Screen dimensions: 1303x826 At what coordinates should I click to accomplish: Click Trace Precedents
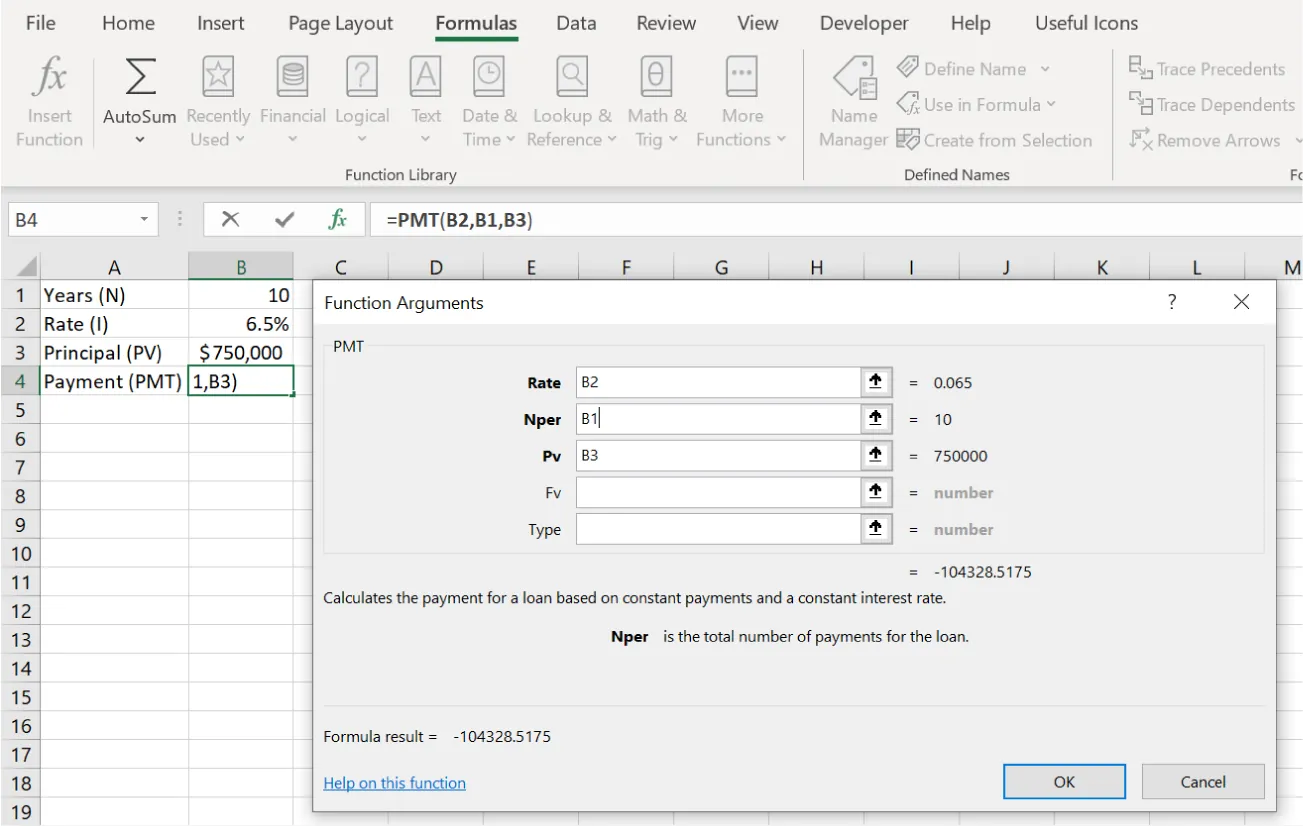(1208, 68)
